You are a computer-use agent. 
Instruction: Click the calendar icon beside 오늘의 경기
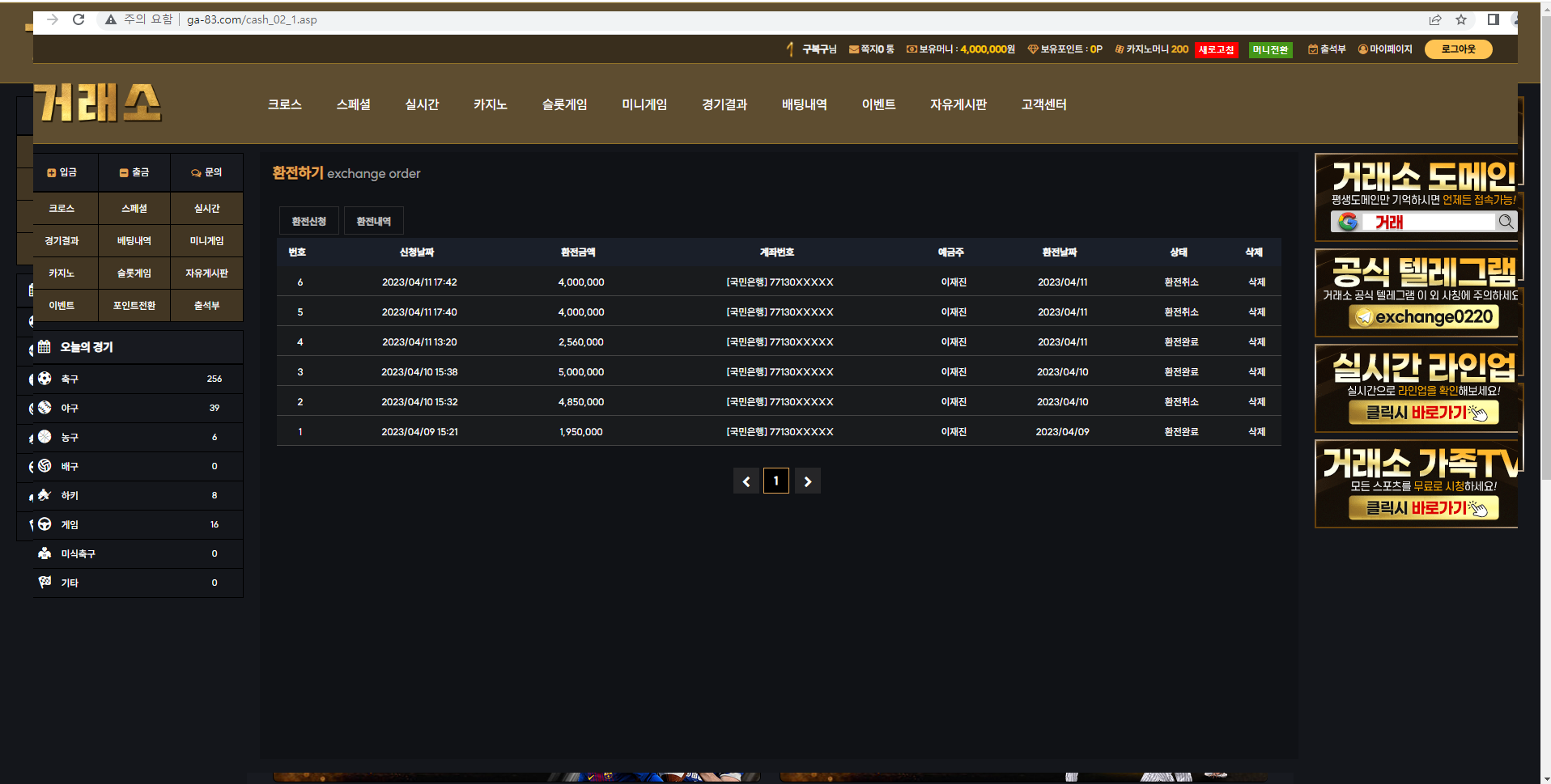[x=45, y=347]
